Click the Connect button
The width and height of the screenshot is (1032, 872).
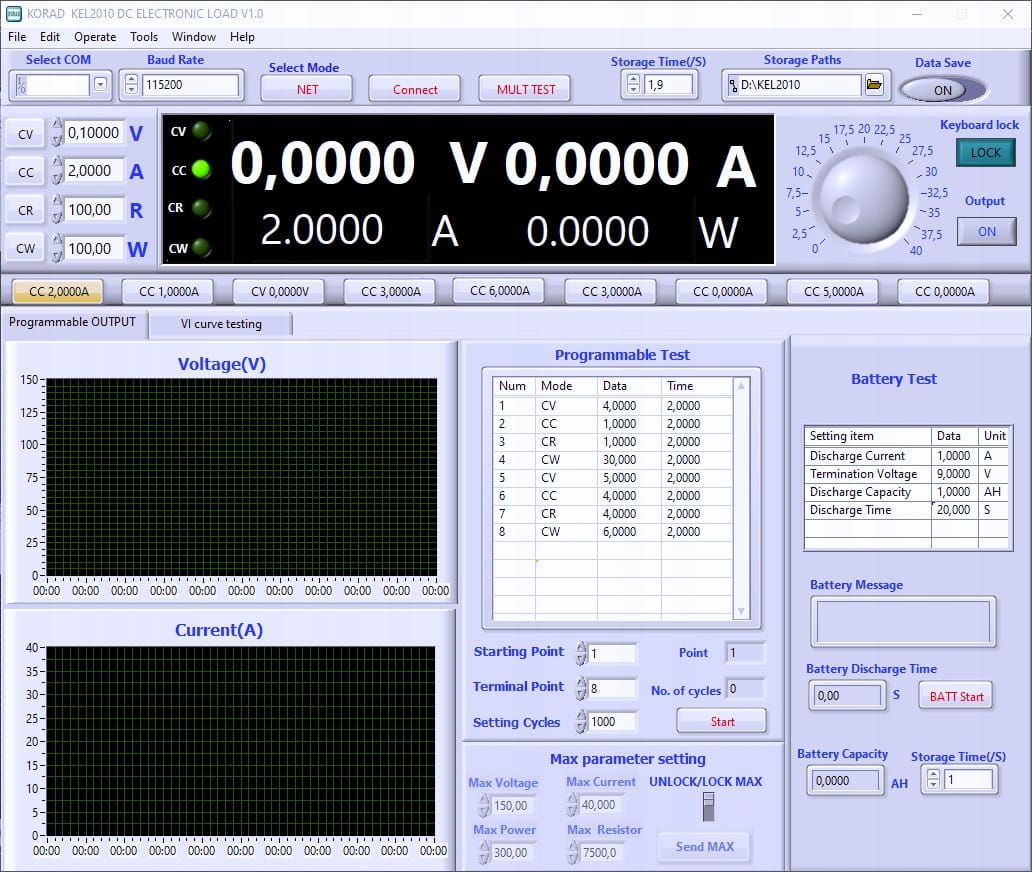[415, 90]
